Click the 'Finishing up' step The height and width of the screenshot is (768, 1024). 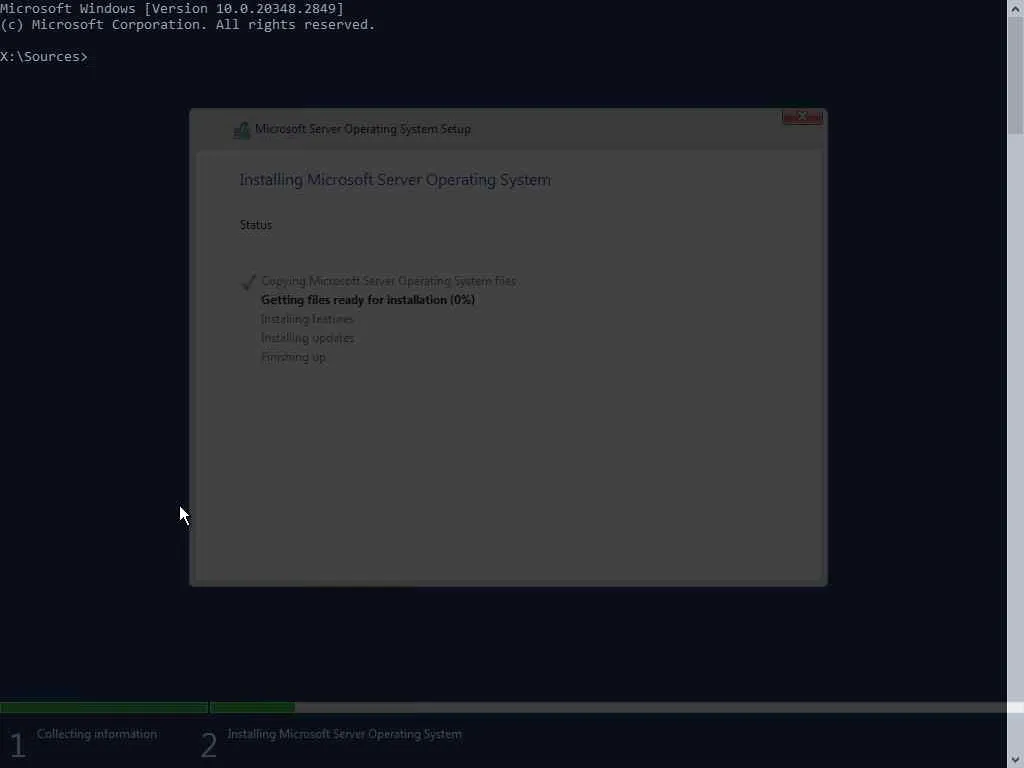click(293, 357)
